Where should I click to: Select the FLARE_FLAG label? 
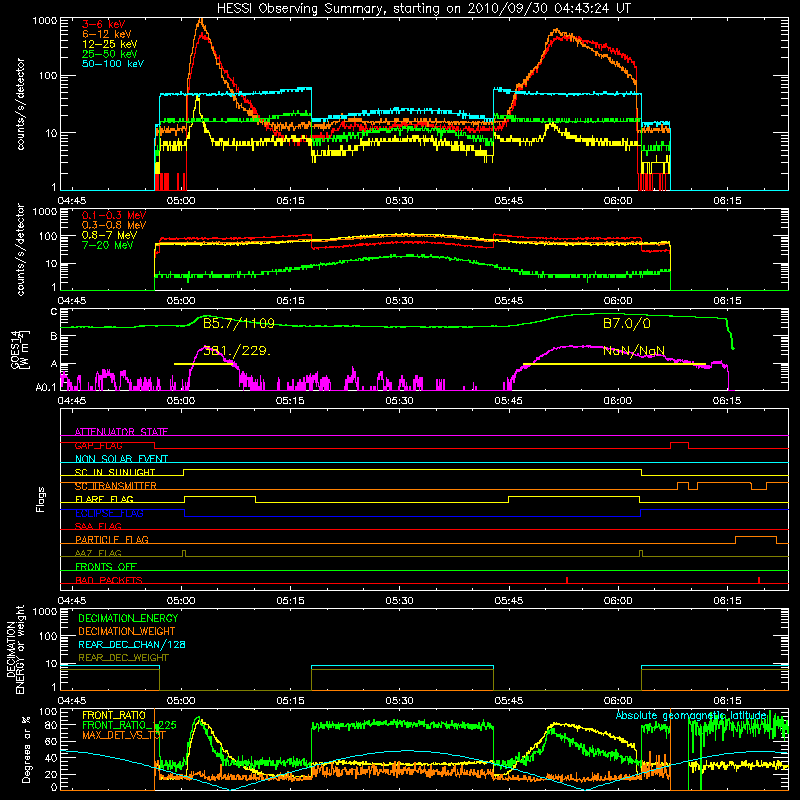click(104, 499)
